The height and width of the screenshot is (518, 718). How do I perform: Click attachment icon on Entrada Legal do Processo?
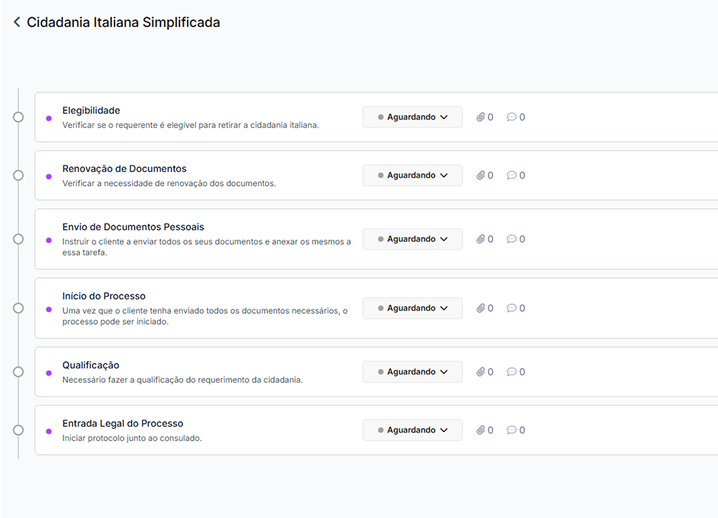pyautogui.click(x=481, y=430)
